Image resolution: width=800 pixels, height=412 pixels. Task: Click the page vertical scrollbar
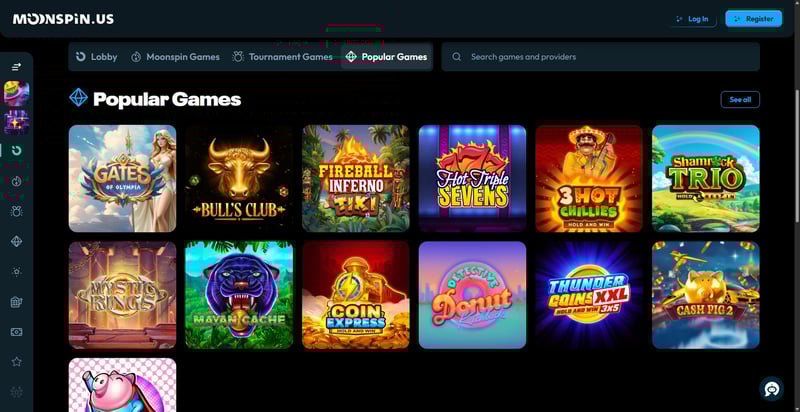(796, 156)
